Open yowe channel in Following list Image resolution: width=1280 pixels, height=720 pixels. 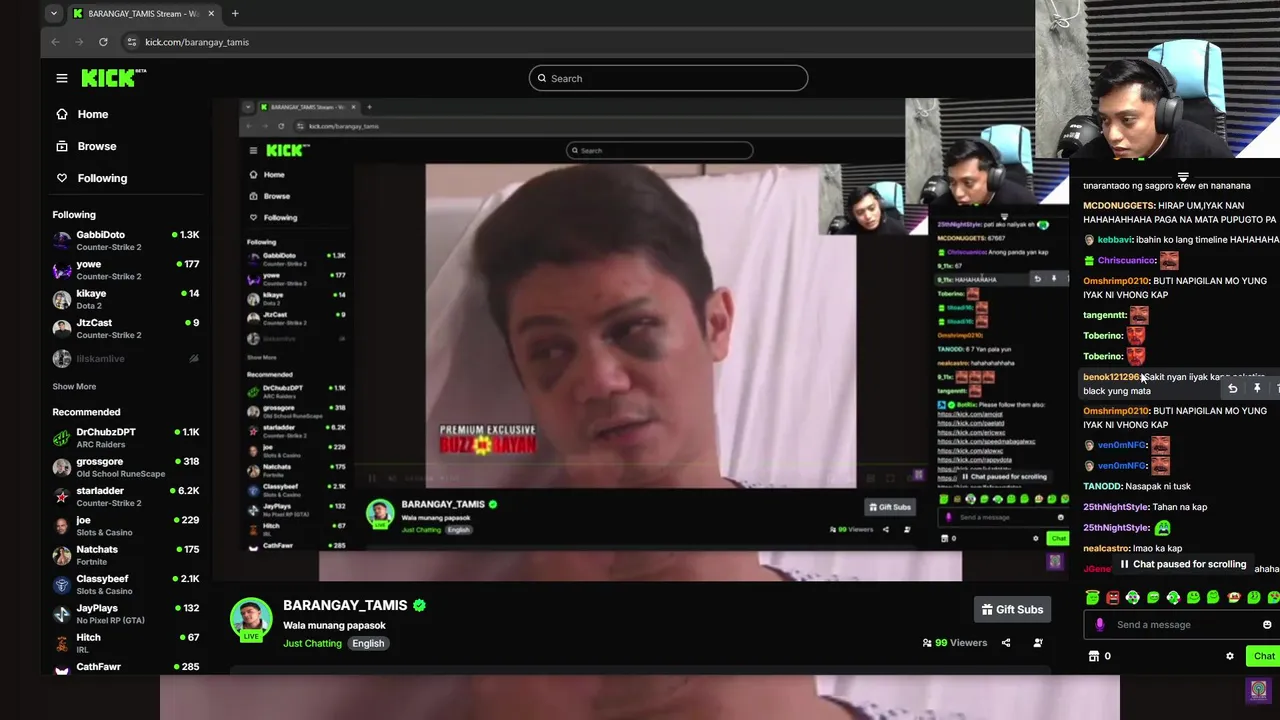[x=126, y=270]
